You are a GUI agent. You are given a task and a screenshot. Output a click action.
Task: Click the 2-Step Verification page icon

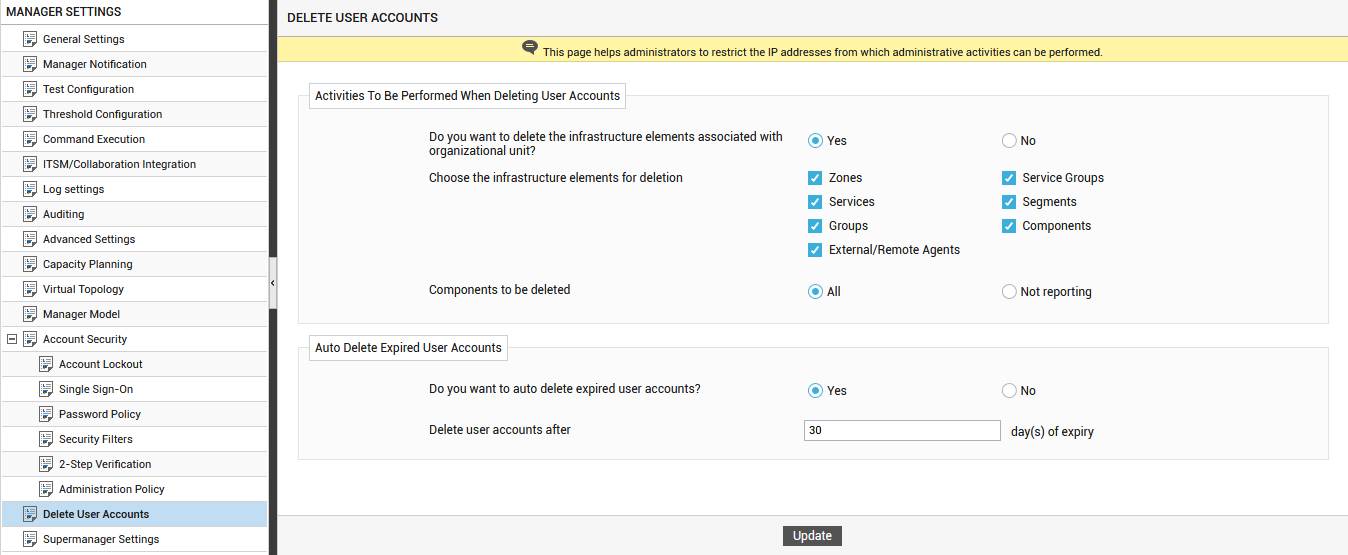click(46, 464)
